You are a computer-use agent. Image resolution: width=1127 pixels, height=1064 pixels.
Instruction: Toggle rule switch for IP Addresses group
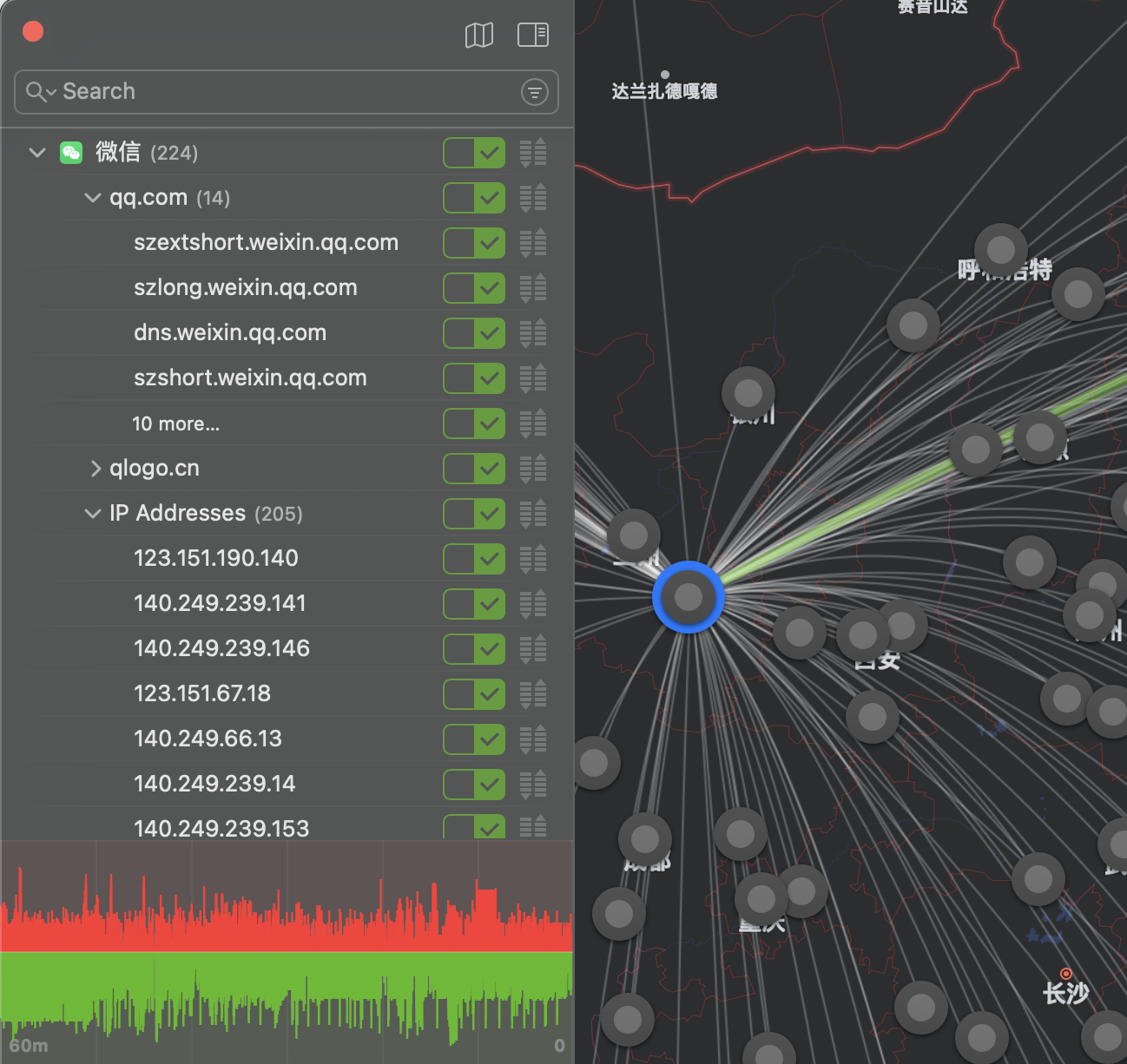(x=474, y=514)
